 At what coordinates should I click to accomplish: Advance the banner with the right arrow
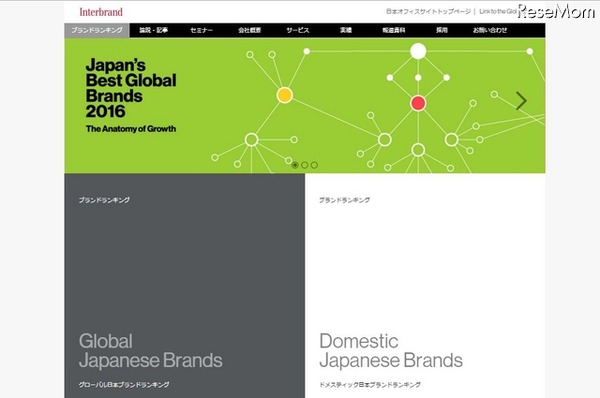coord(521,101)
